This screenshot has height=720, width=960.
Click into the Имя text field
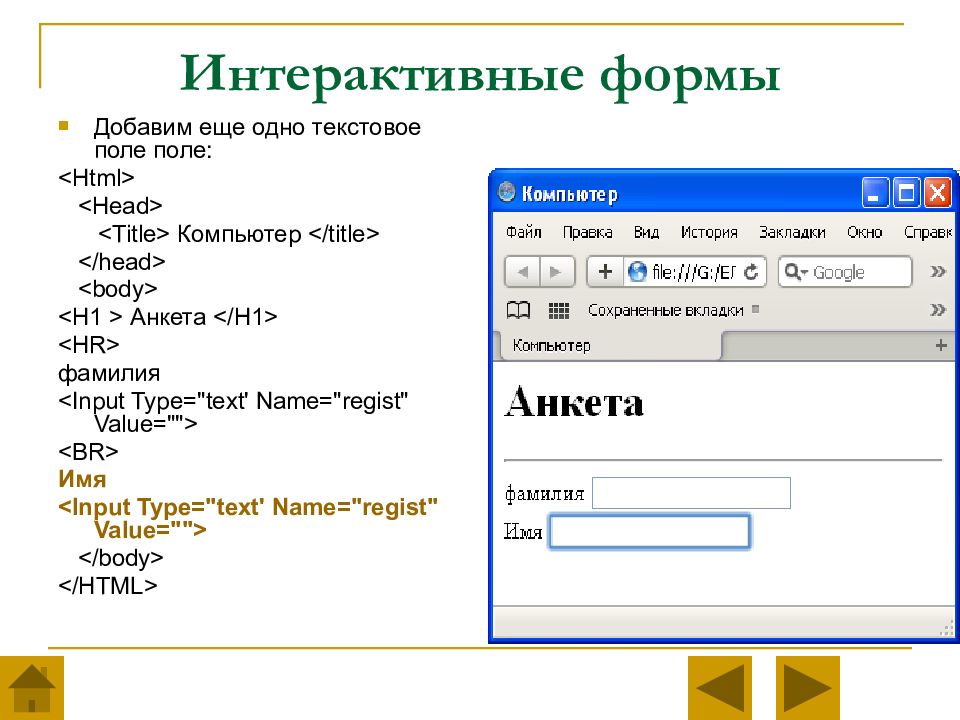(649, 531)
